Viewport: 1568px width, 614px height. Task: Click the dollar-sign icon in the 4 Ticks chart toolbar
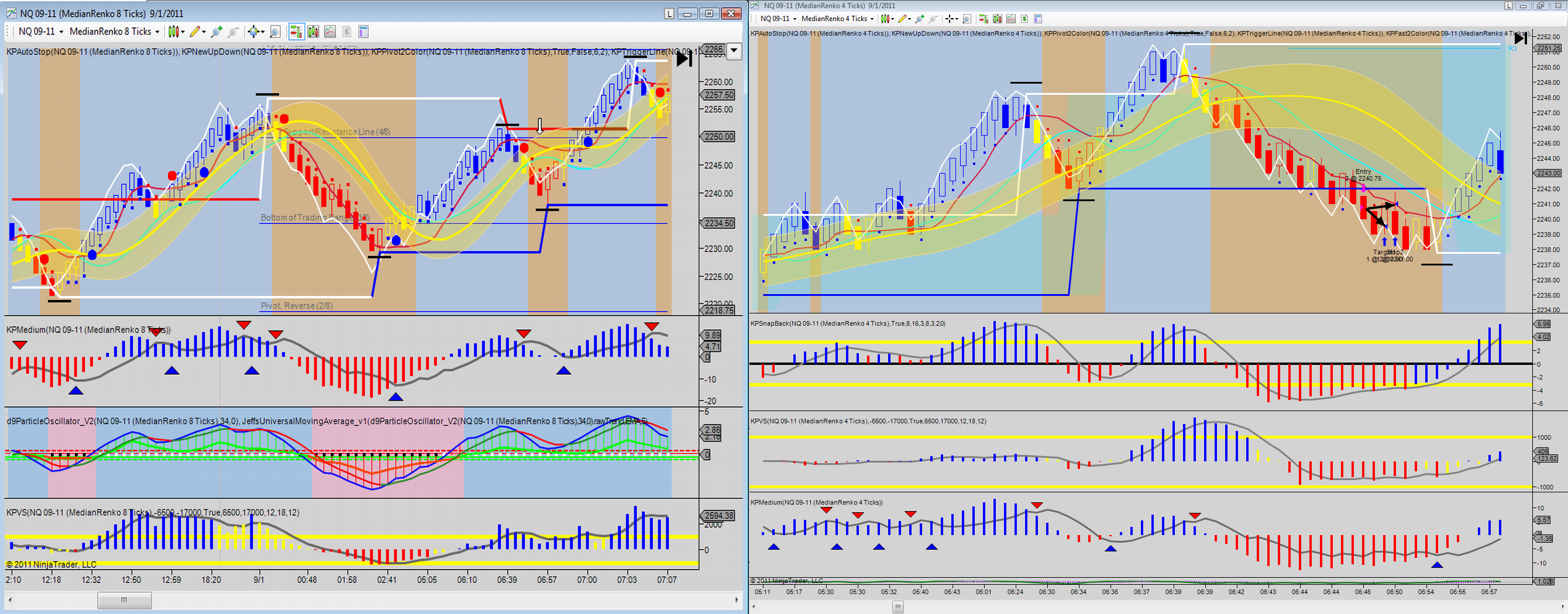pyautogui.click(x=1024, y=19)
